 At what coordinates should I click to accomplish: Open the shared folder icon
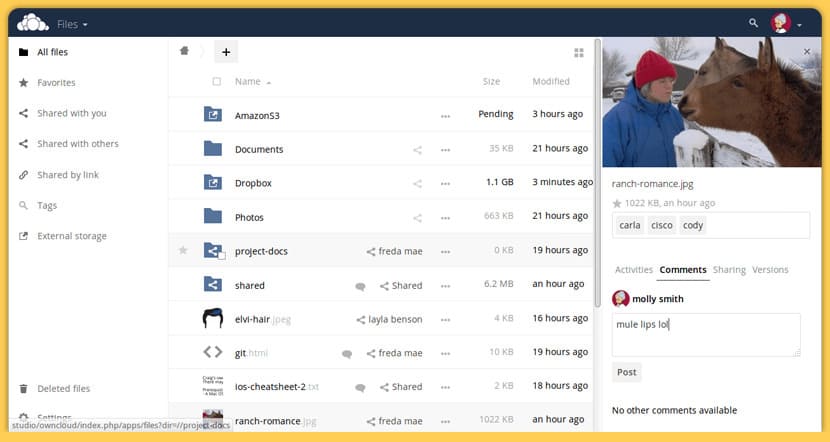point(213,284)
